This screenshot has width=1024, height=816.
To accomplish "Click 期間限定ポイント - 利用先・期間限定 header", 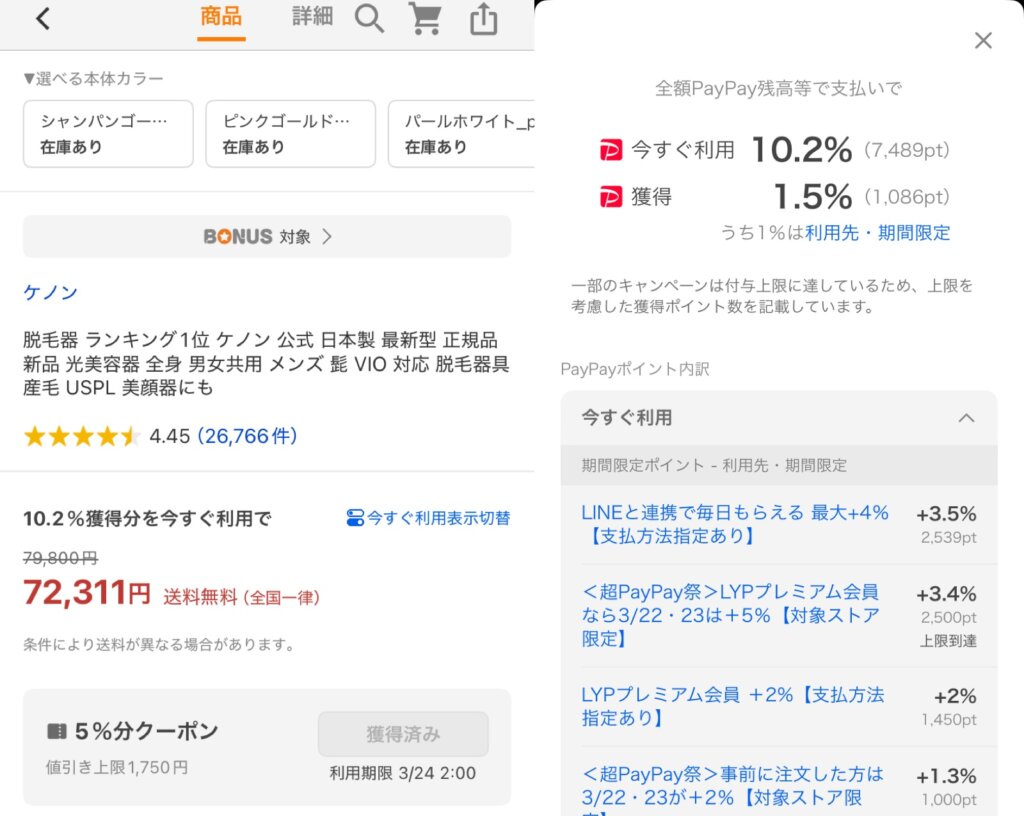I will (x=714, y=465).
